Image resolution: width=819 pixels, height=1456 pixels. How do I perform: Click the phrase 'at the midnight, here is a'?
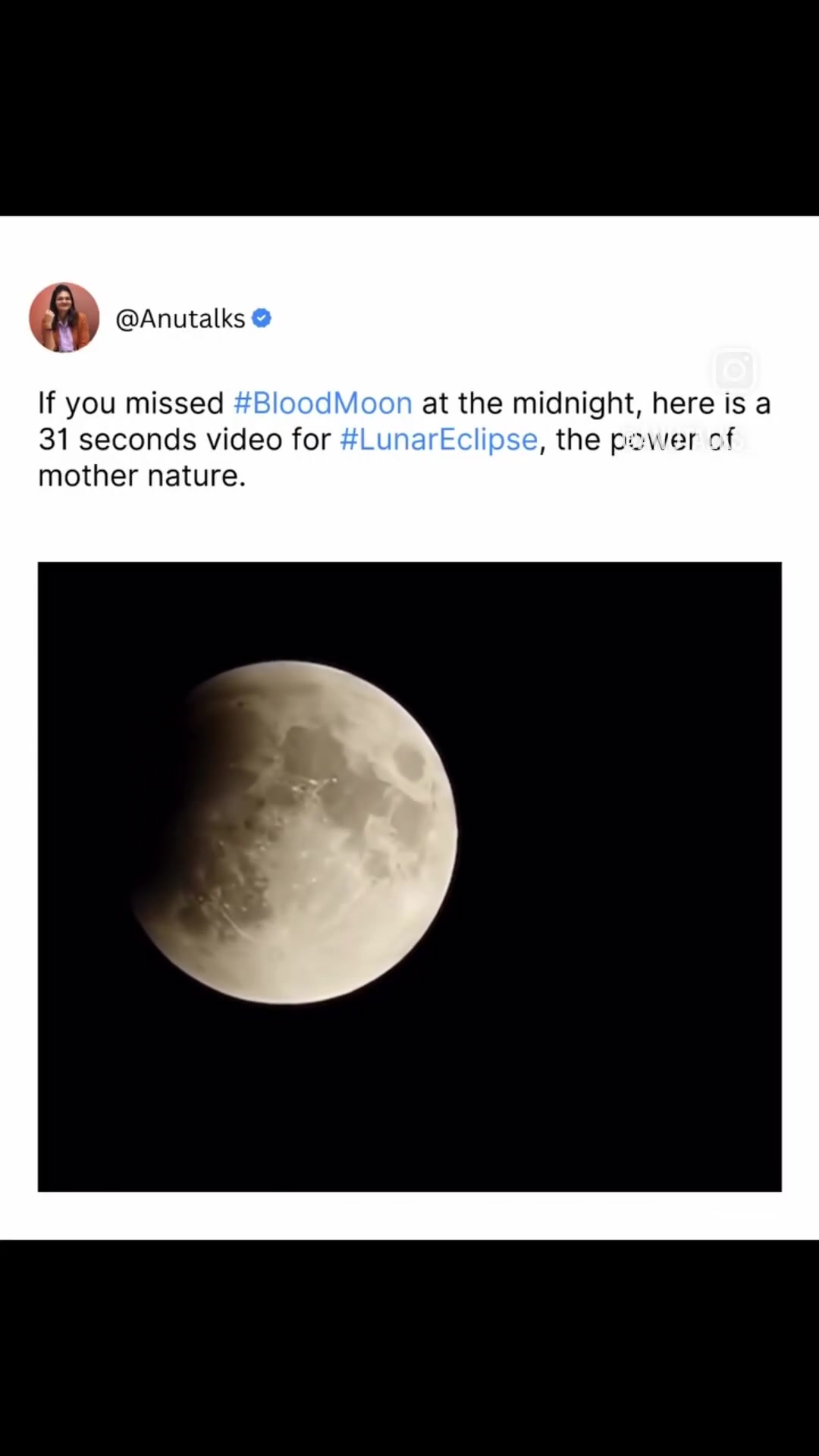point(596,403)
